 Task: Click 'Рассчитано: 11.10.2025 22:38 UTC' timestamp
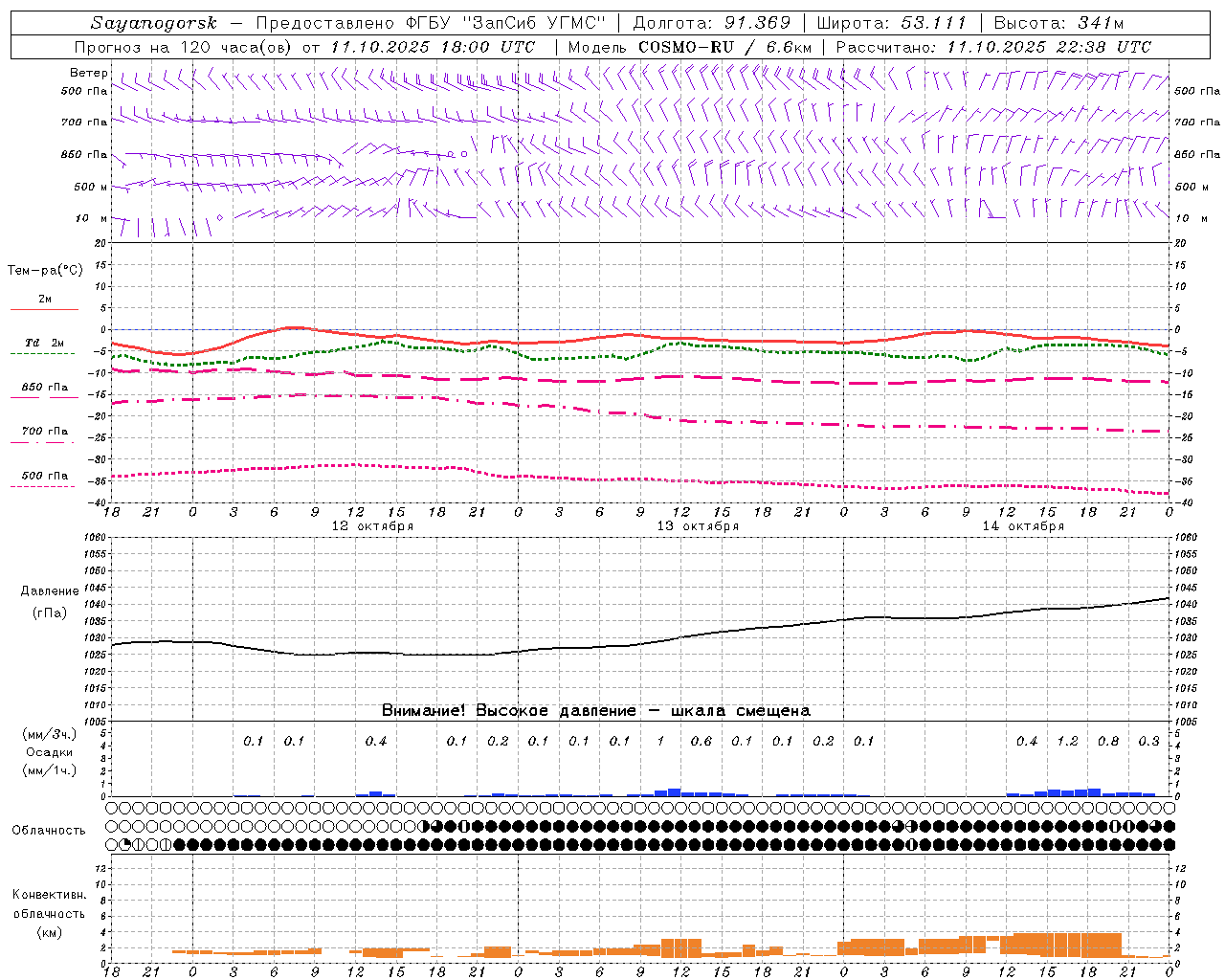pyautogui.click(x=993, y=47)
